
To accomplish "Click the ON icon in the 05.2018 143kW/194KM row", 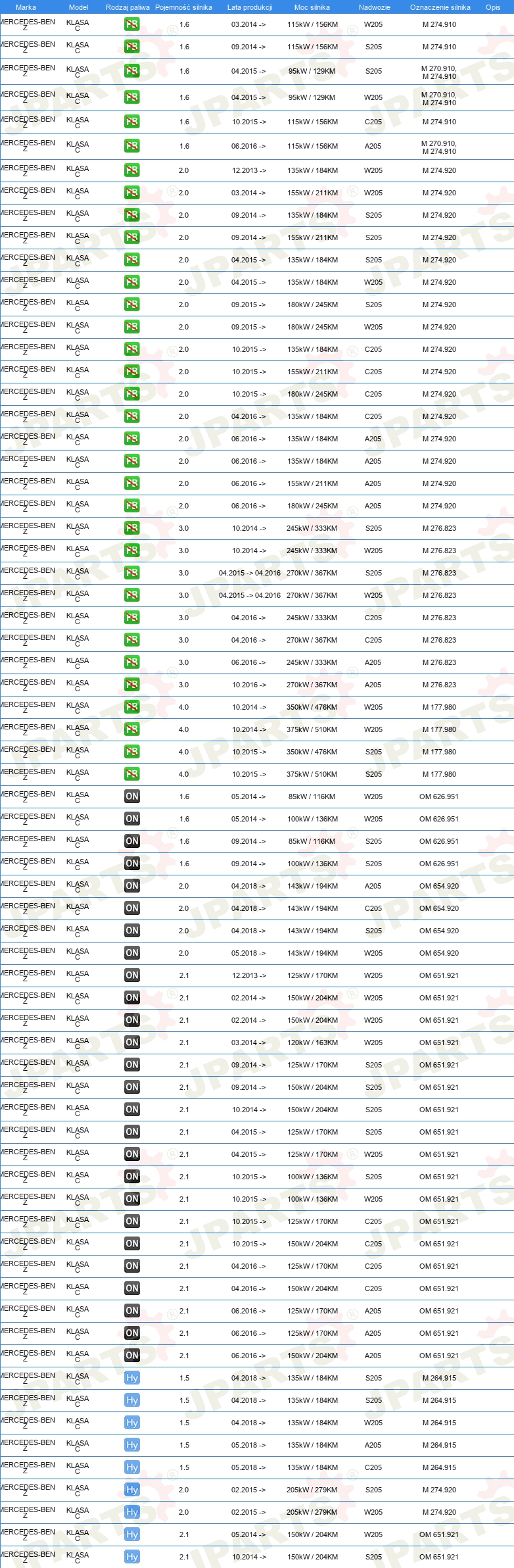I will [132, 953].
